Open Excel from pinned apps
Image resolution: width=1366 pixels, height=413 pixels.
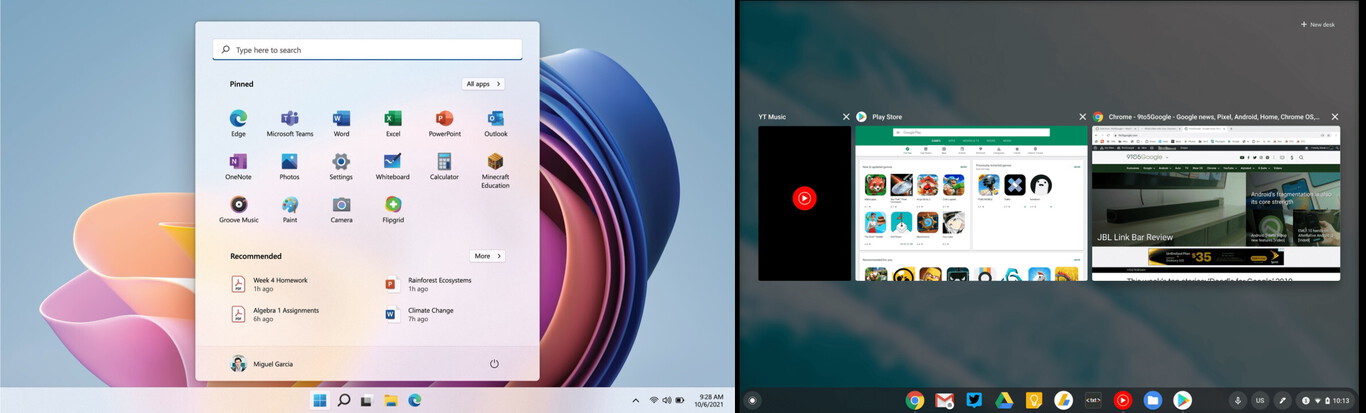click(x=393, y=123)
